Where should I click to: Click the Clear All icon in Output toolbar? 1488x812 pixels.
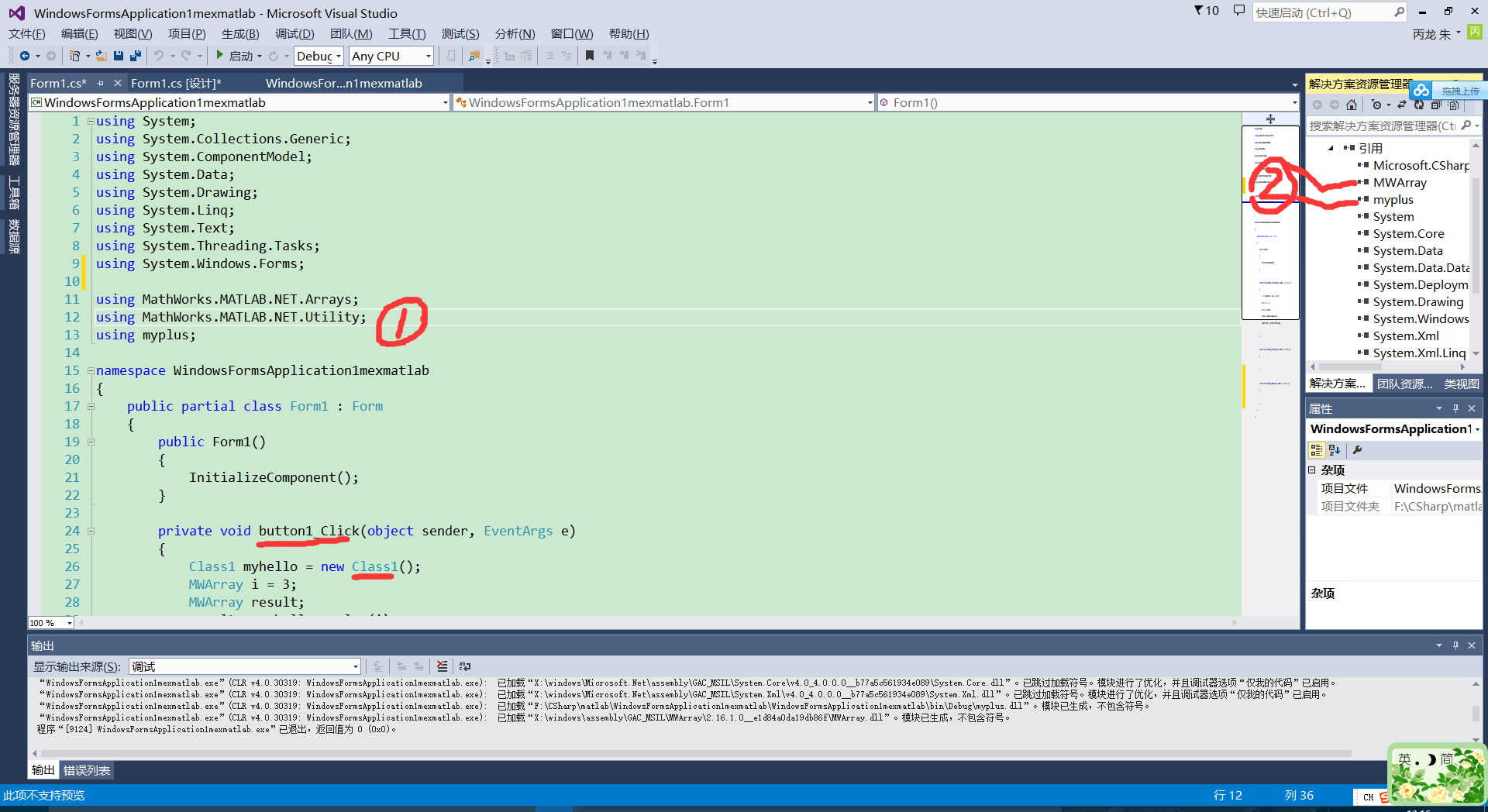point(442,666)
